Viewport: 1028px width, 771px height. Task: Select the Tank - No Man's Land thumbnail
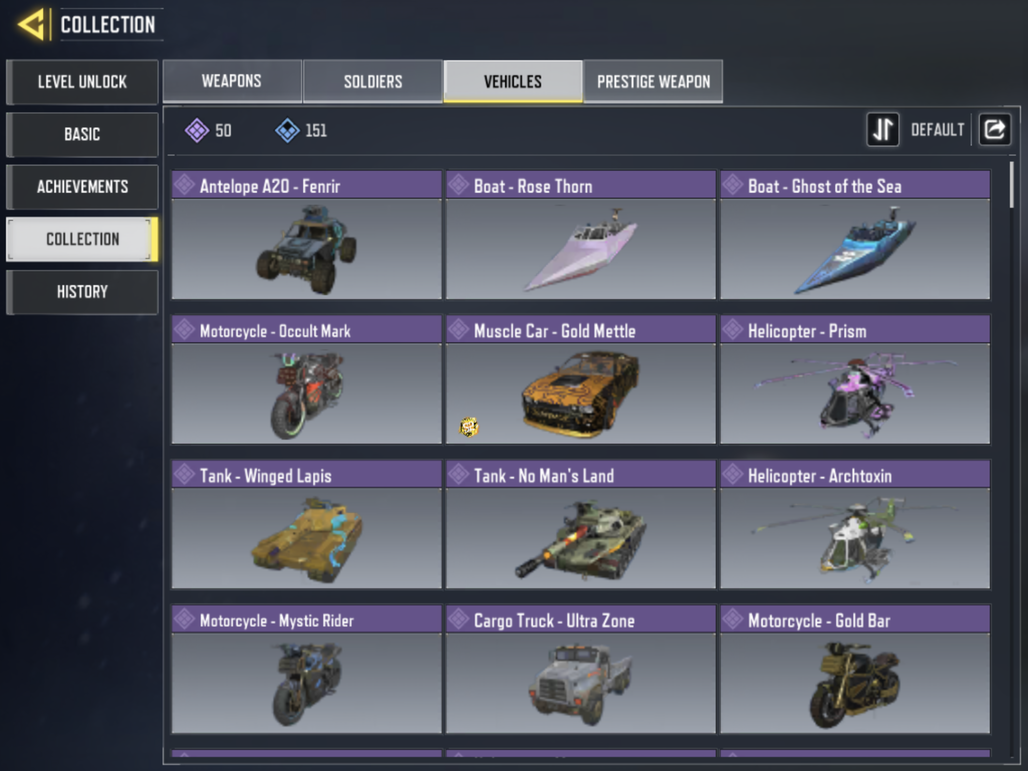pos(580,538)
